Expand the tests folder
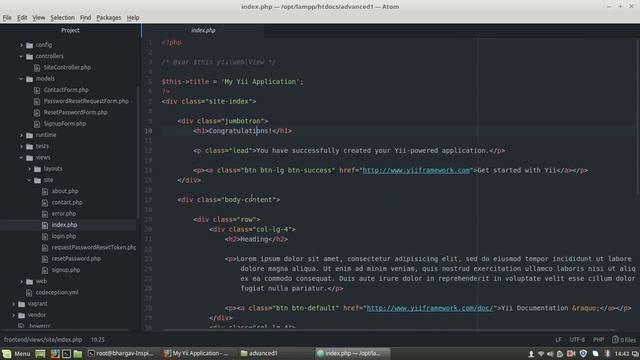This screenshot has width=640, height=360. tap(22, 146)
